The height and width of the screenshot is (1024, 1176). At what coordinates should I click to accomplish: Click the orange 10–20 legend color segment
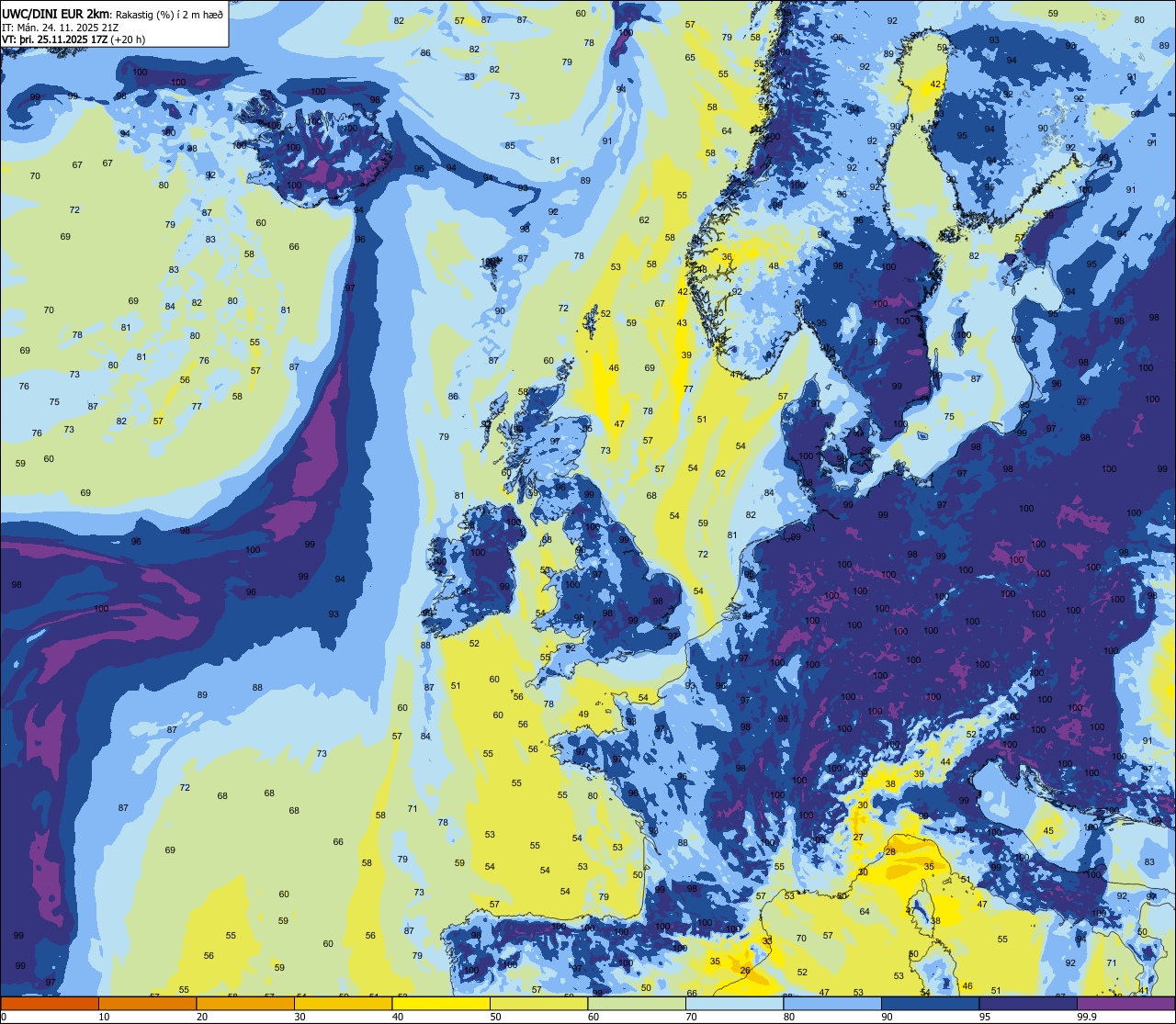[147, 1003]
